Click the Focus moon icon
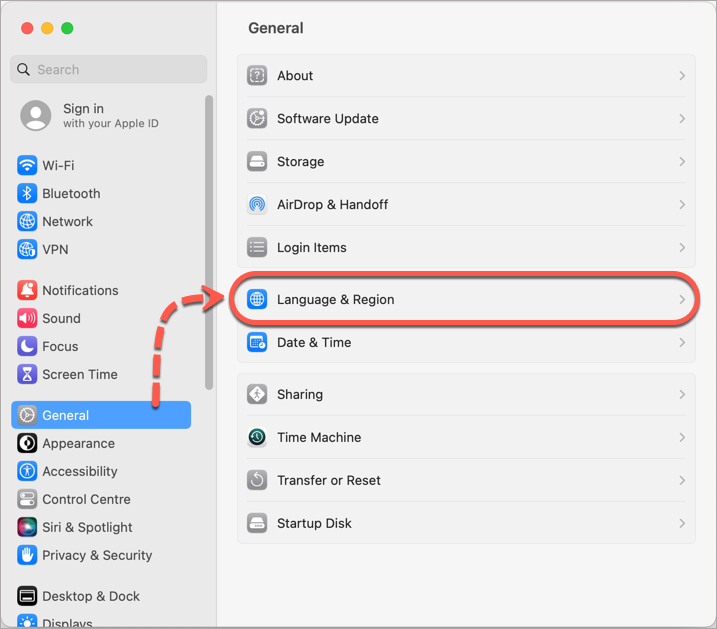Screen dimensions: 717x629 (x=27, y=346)
